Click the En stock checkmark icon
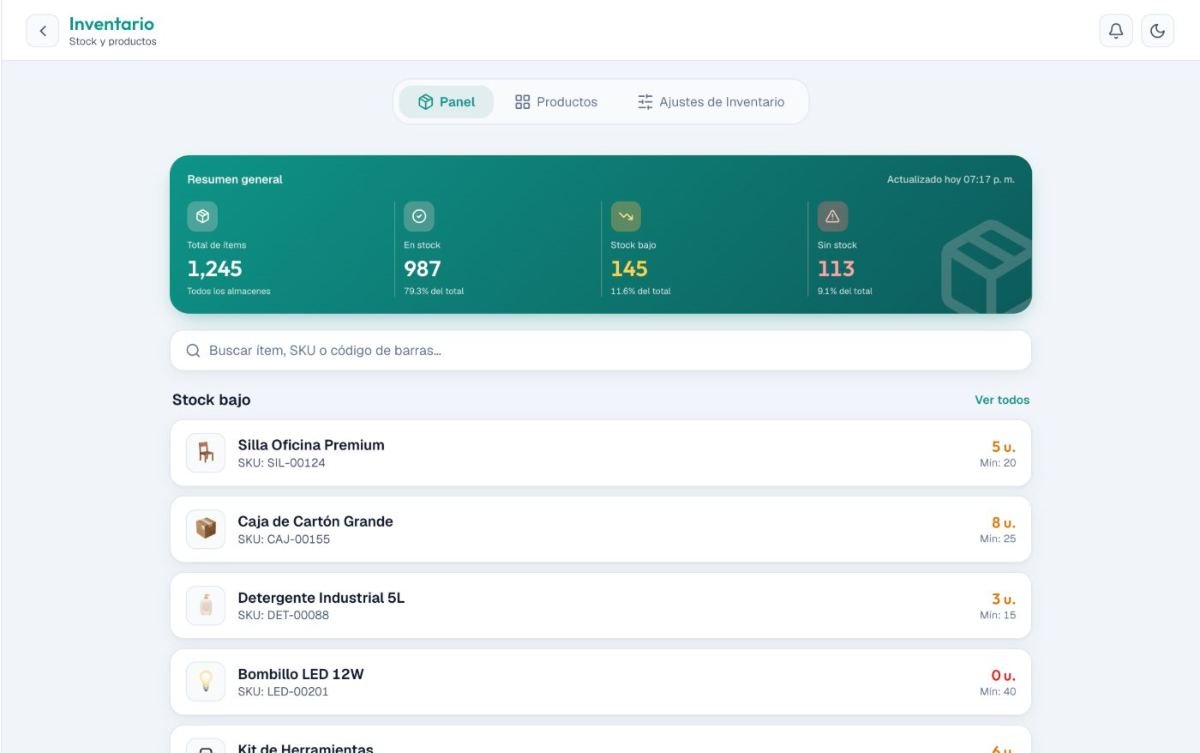Screen dimensions: 1200x753 pyautogui.click(x=419, y=216)
